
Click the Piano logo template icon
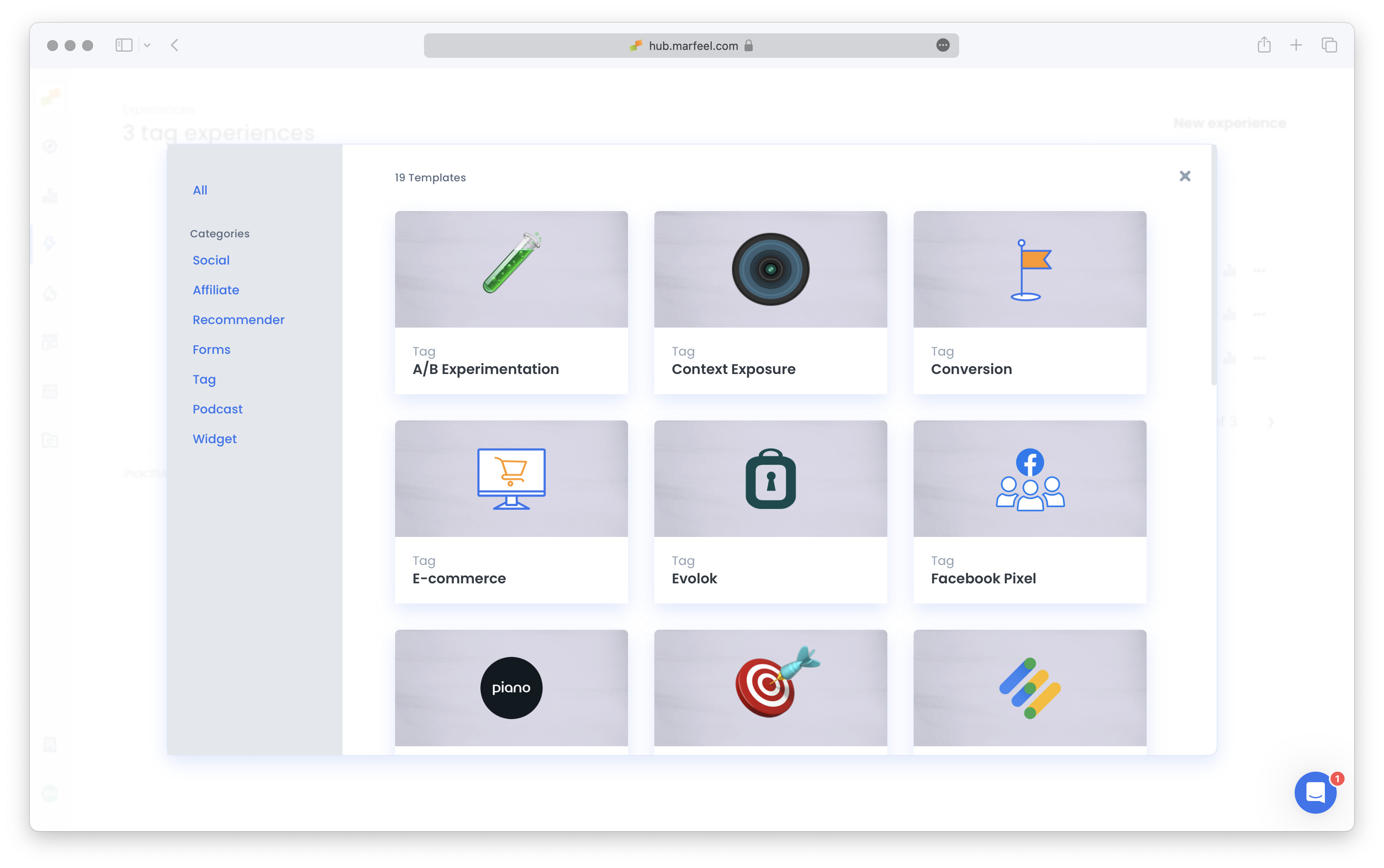click(511, 687)
